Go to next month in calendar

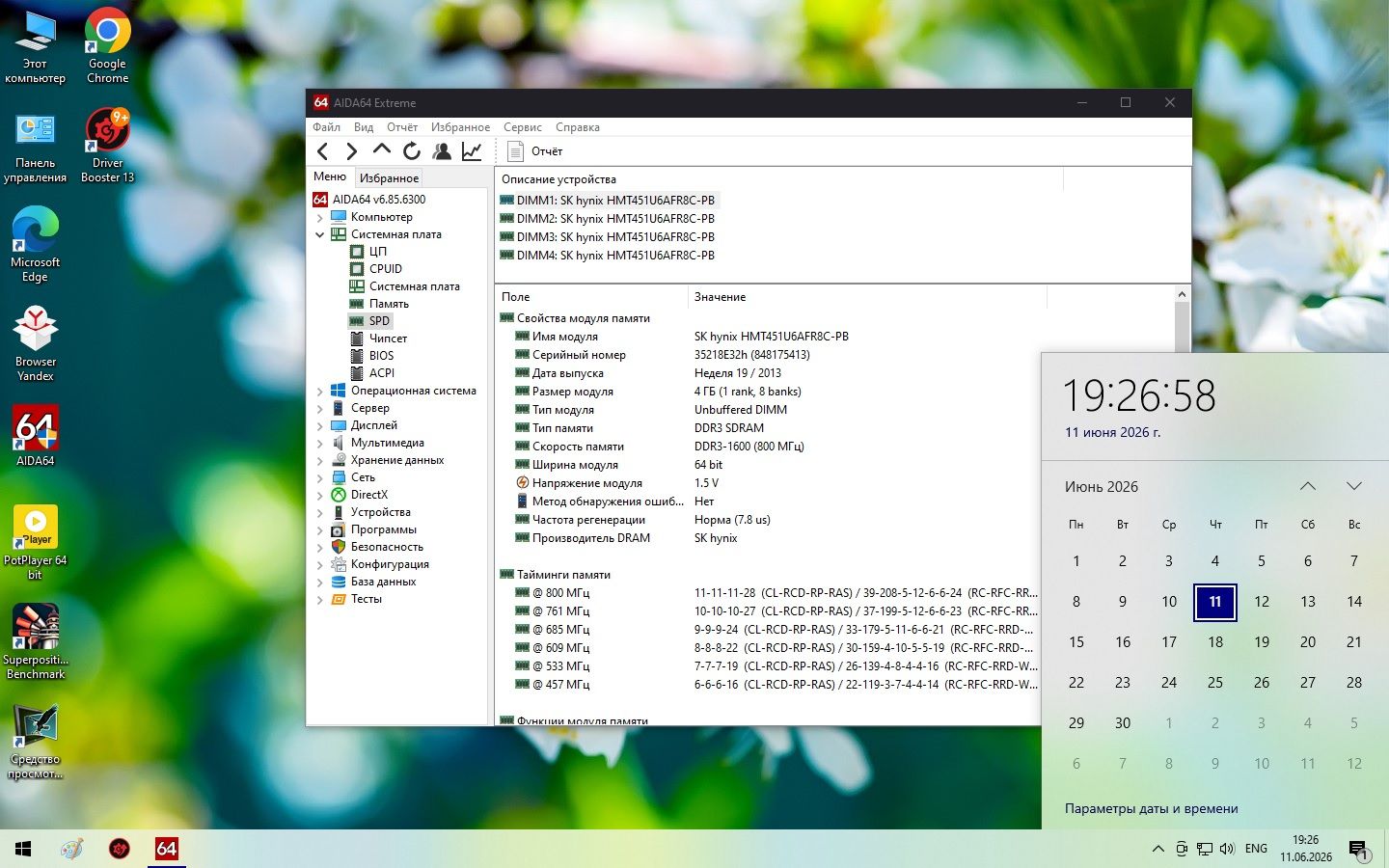(x=1354, y=486)
